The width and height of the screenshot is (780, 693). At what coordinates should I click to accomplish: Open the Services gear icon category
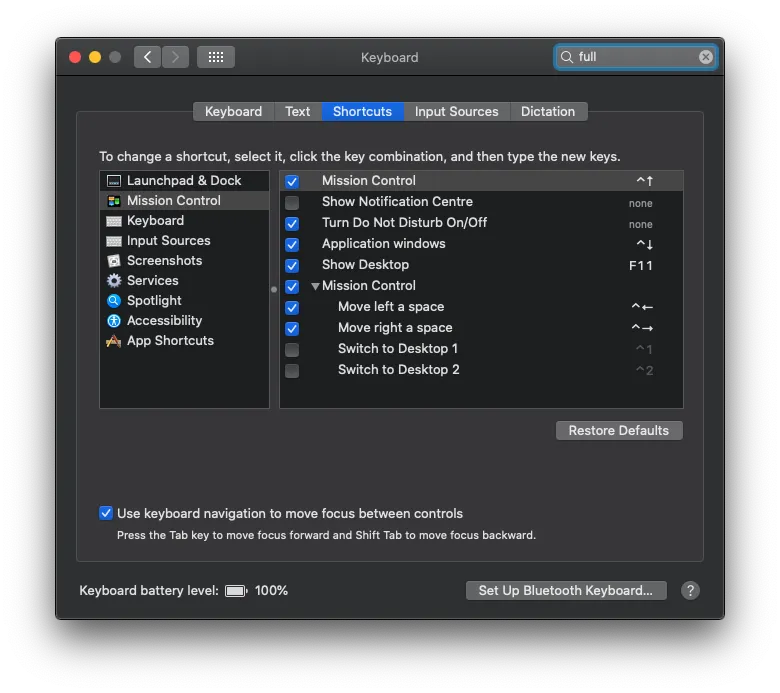(x=114, y=281)
